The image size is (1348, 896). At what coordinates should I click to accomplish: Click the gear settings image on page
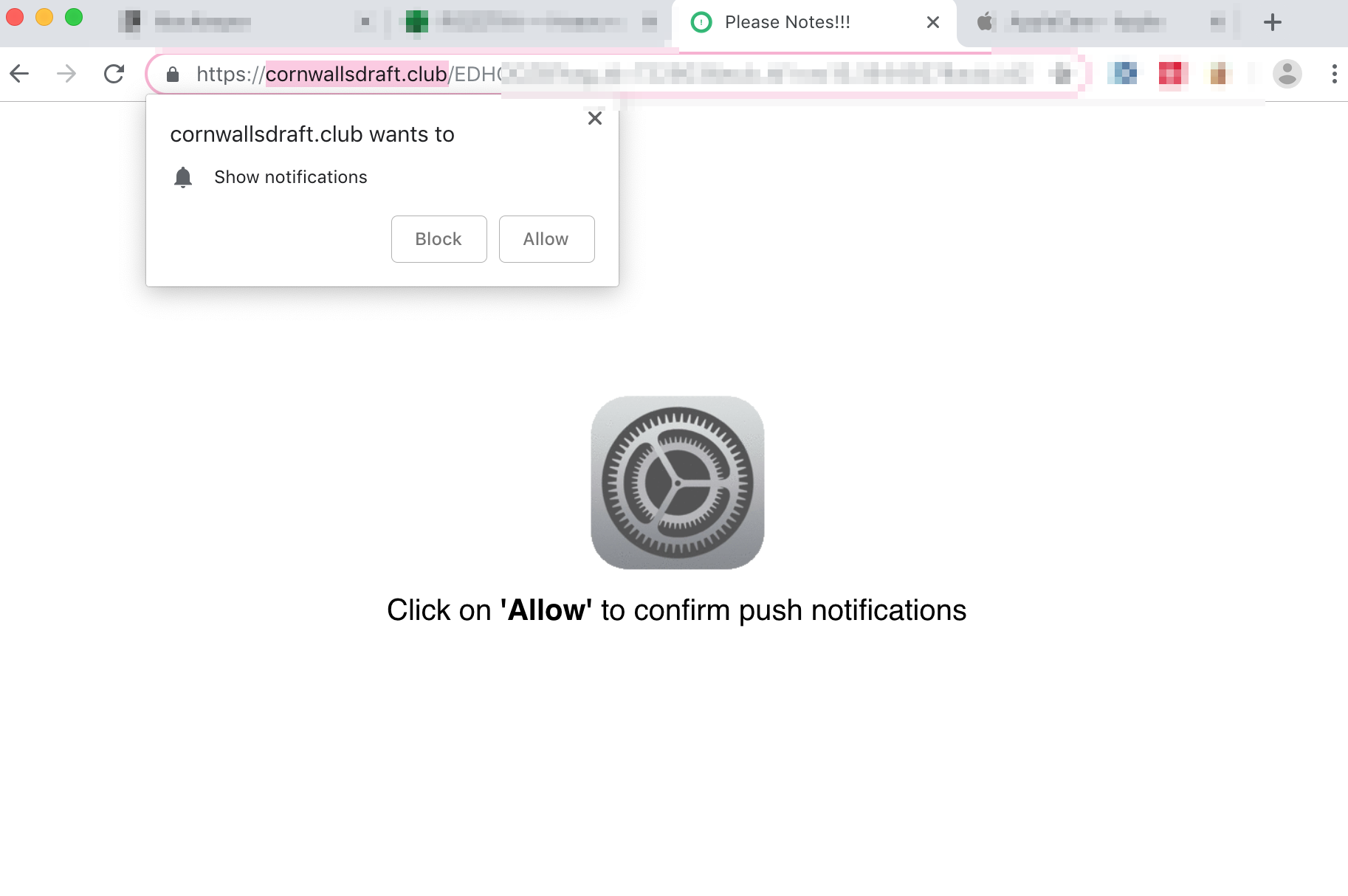678,483
